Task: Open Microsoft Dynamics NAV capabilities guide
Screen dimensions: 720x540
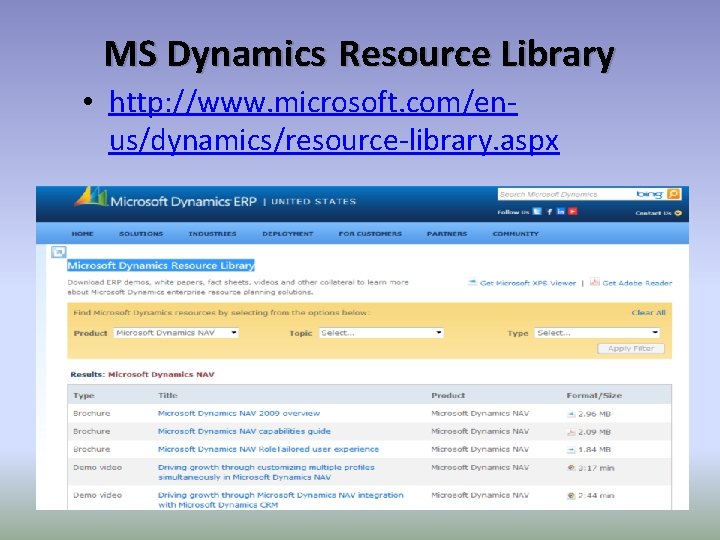Action: (x=244, y=431)
